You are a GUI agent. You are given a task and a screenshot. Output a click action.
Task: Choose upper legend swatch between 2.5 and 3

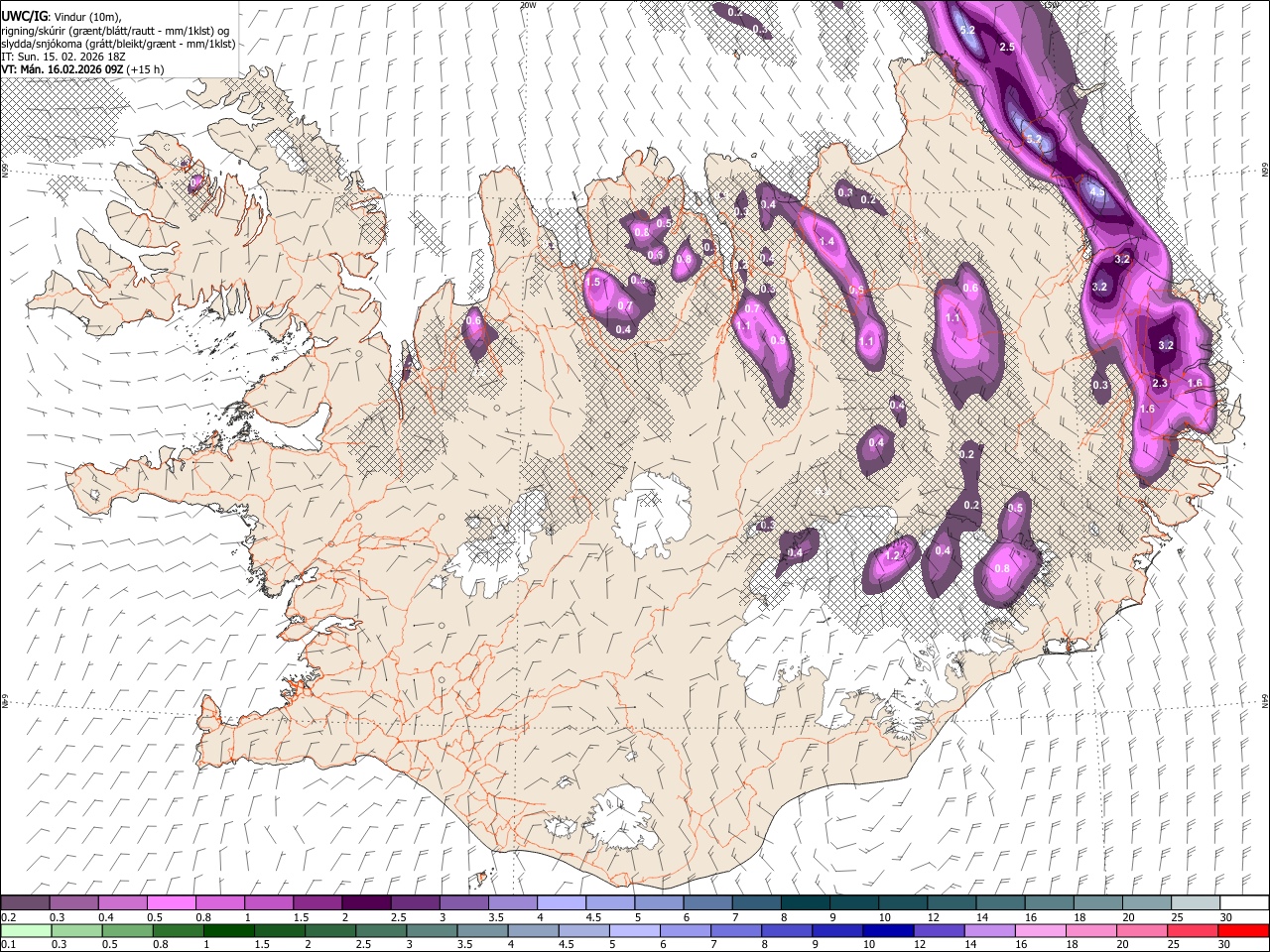pyautogui.click(x=414, y=903)
